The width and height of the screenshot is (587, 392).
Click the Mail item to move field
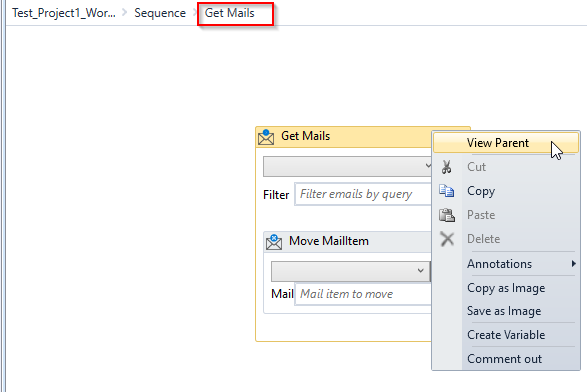(x=363, y=294)
